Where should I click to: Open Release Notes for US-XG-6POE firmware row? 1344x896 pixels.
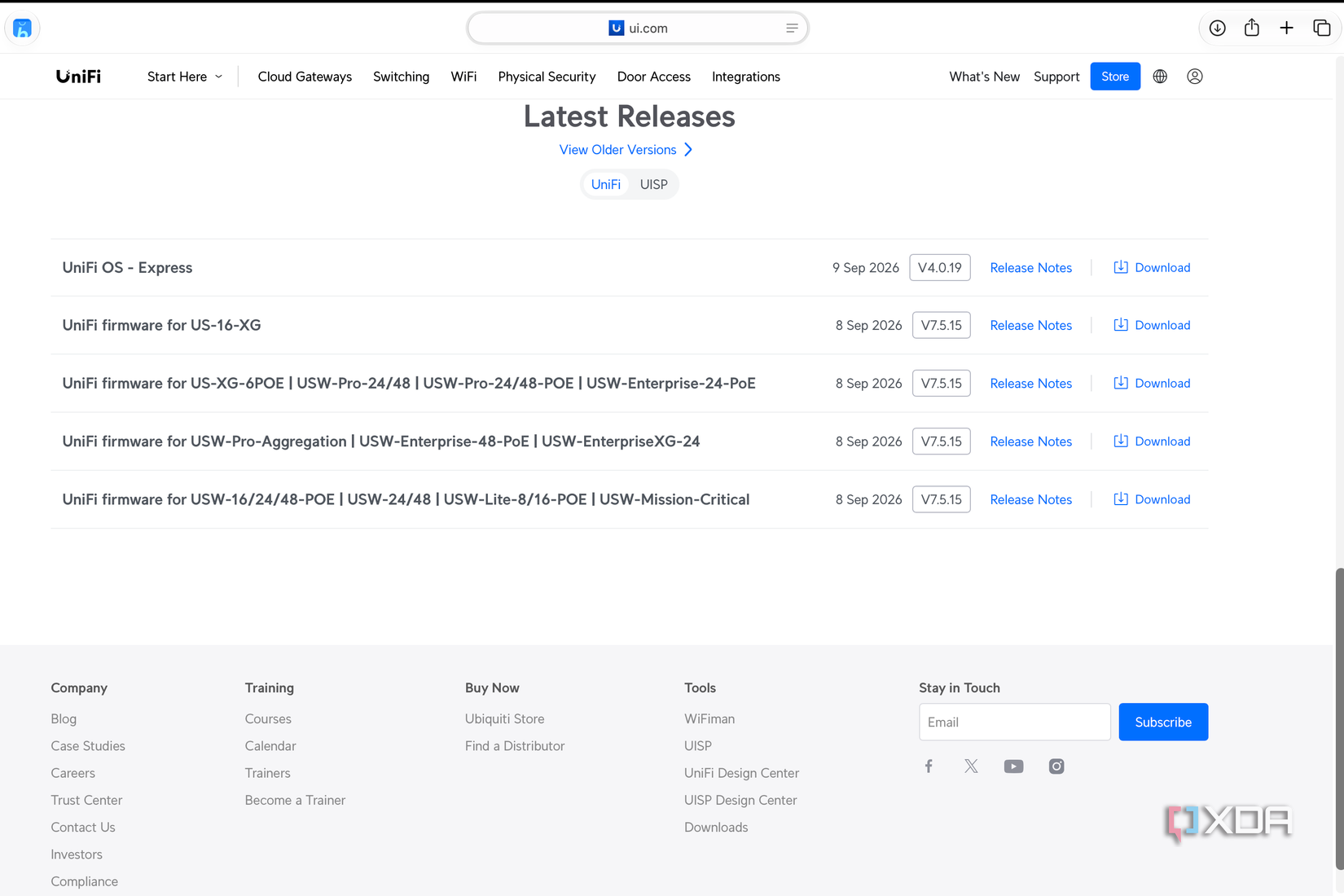click(x=1031, y=383)
